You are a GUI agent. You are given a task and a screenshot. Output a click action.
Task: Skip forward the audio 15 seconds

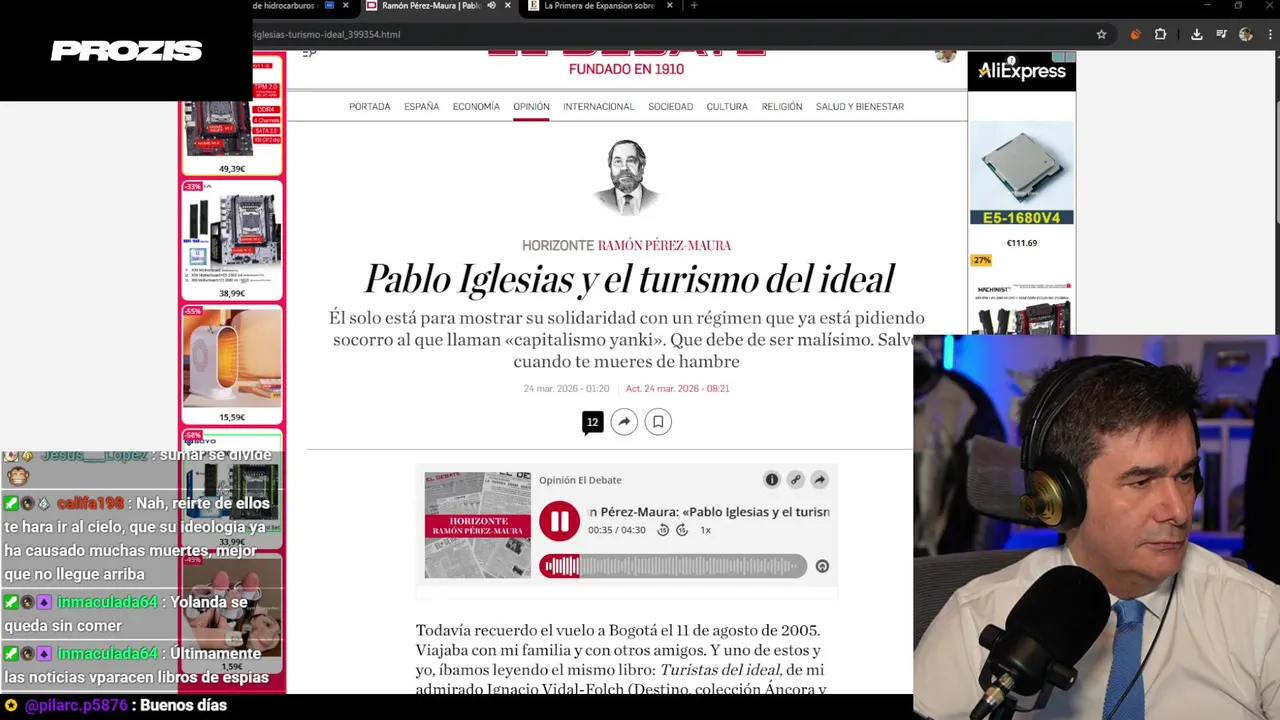pyautogui.click(x=682, y=530)
